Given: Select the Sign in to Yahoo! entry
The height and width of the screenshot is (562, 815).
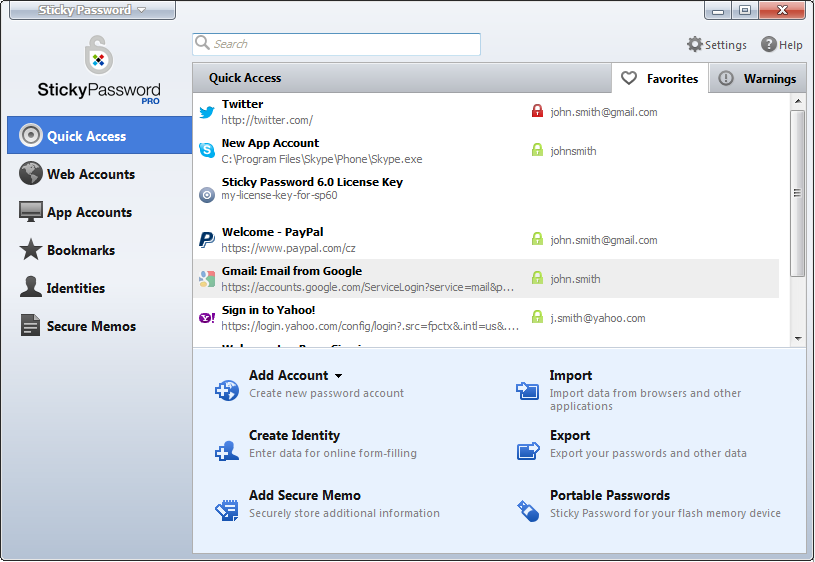Looking at the screenshot, I should click(x=268, y=310).
